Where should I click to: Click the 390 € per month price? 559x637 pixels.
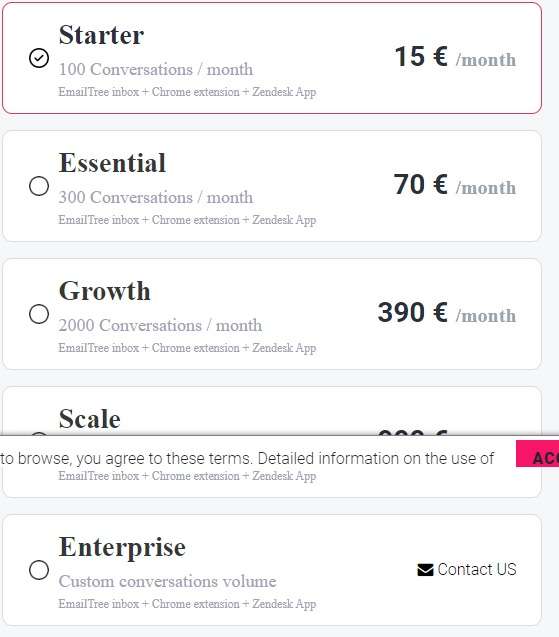(x=446, y=313)
